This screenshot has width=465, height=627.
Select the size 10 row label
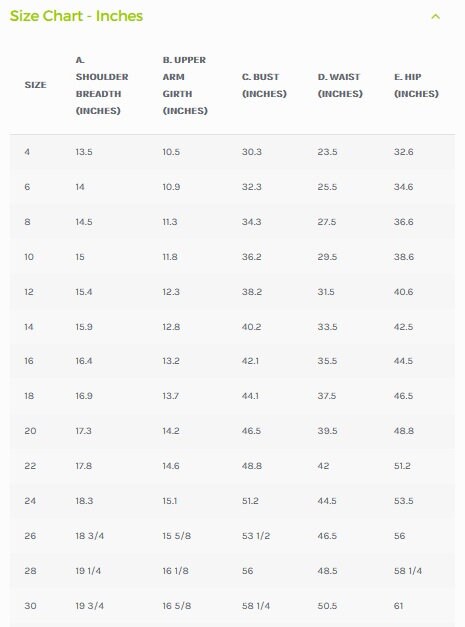[29, 257]
